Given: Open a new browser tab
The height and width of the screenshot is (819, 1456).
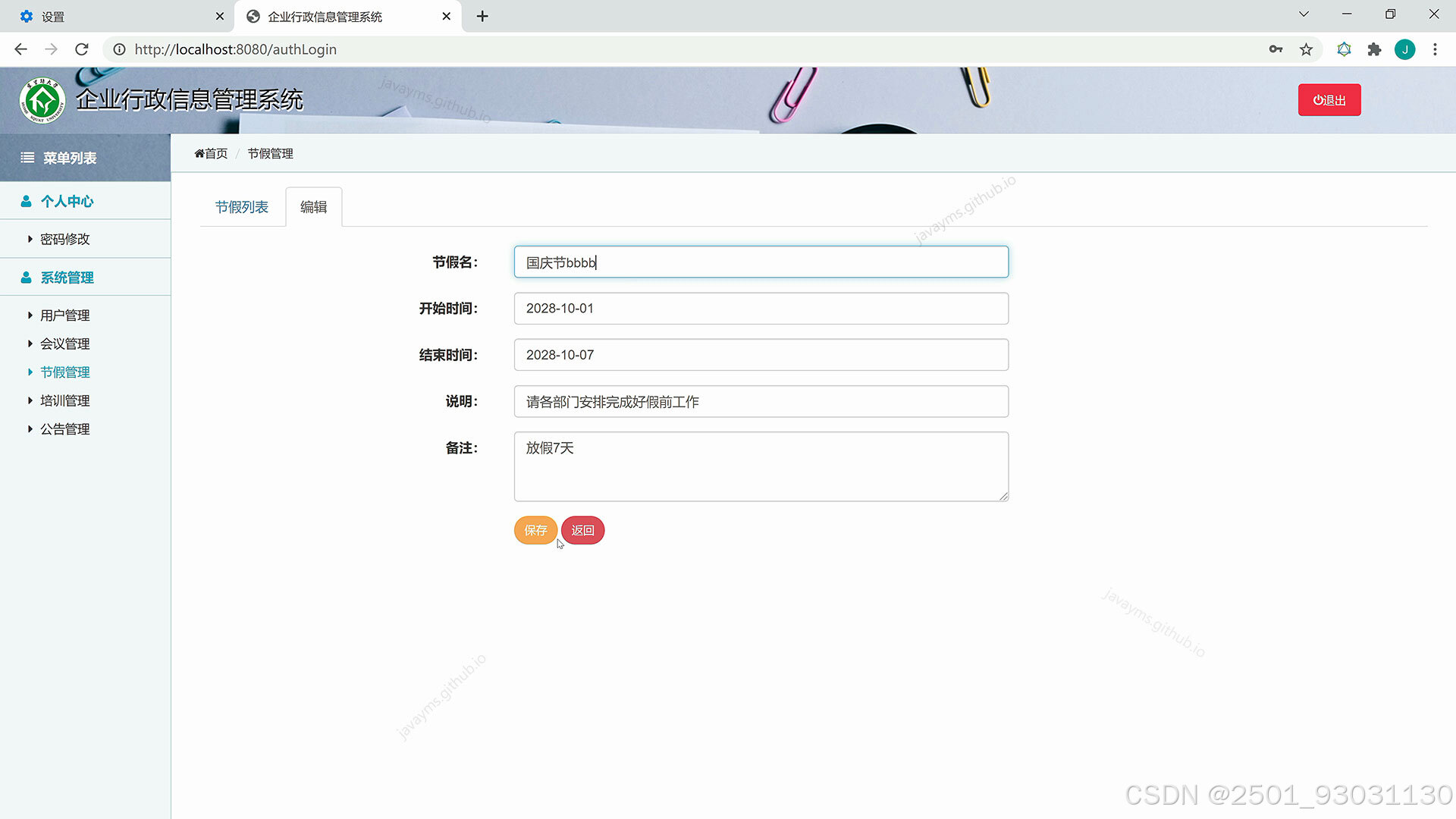Looking at the screenshot, I should point(482,16).
